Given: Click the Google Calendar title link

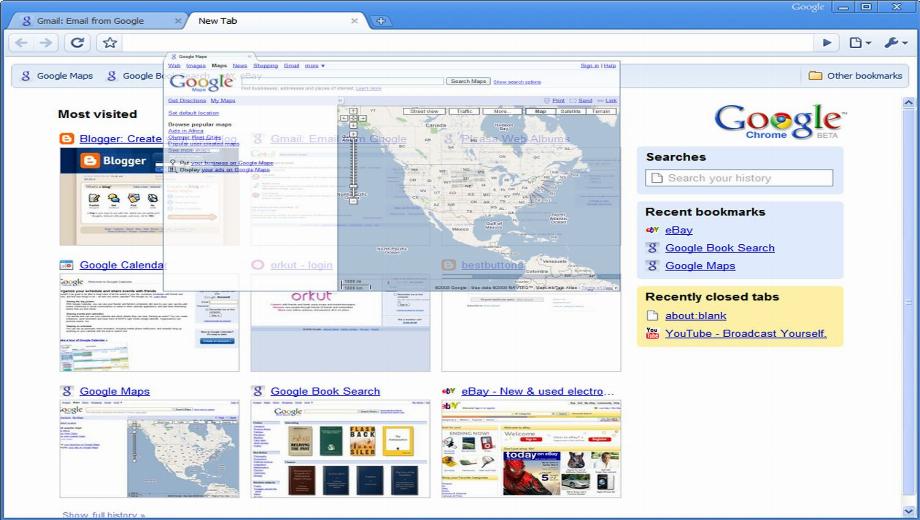Looking at the screenshot, I should click(121, 265).
